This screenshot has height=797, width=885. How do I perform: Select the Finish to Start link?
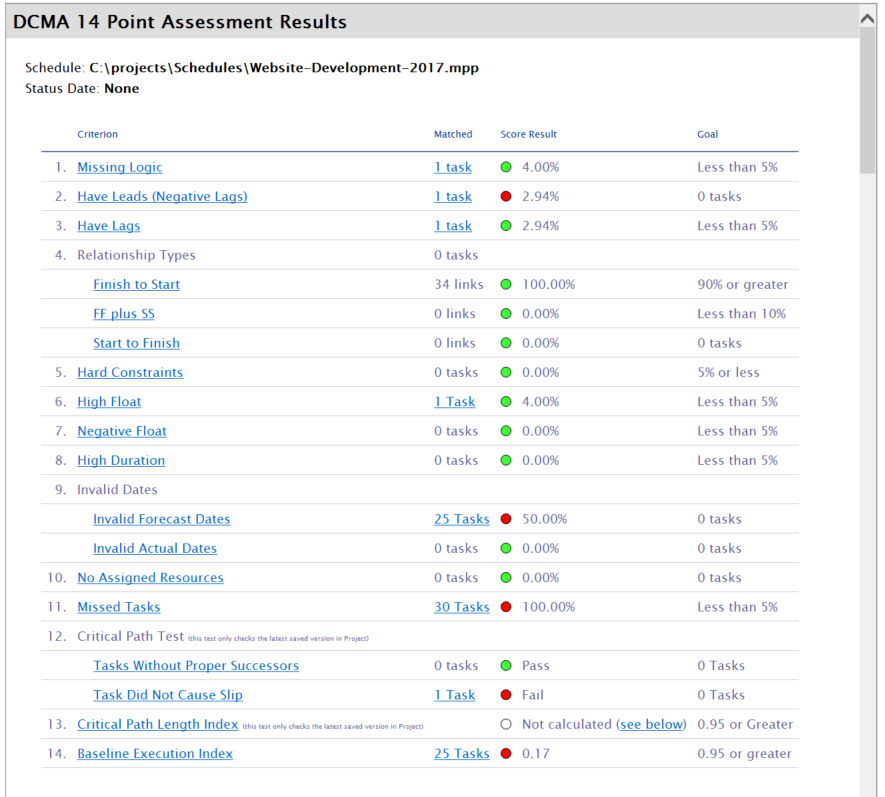136,284
